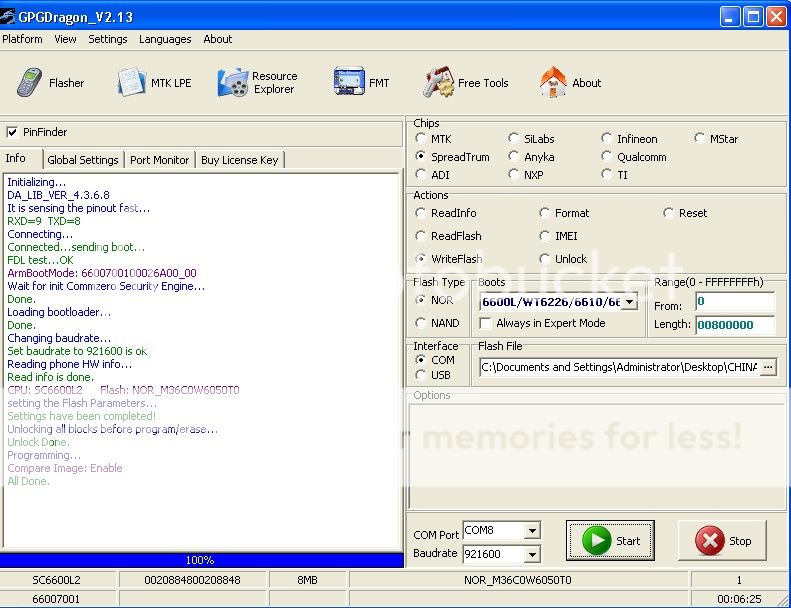Click the Stop button label

coord(740,541)
